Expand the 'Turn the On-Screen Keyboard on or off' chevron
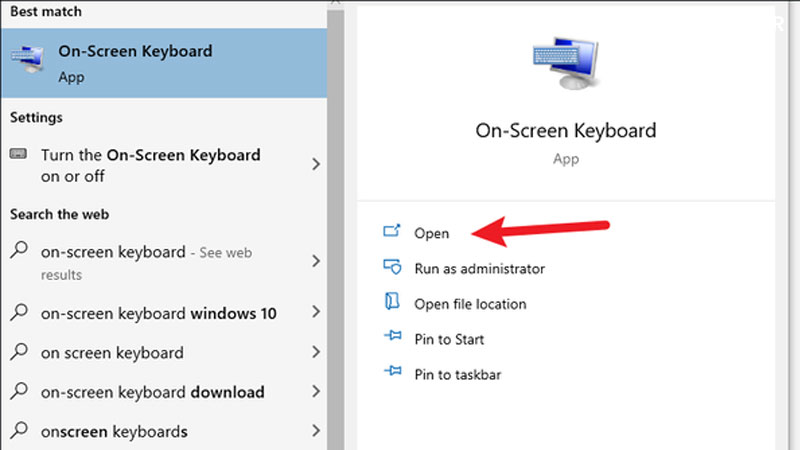800x450 pixels. pos(316,165)
